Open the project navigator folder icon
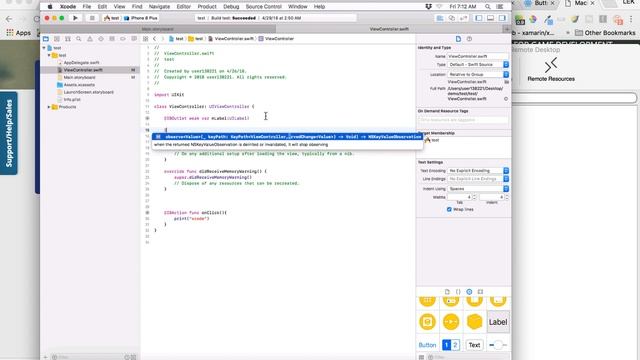Screen dimensions: 640x360 point(46,39)
